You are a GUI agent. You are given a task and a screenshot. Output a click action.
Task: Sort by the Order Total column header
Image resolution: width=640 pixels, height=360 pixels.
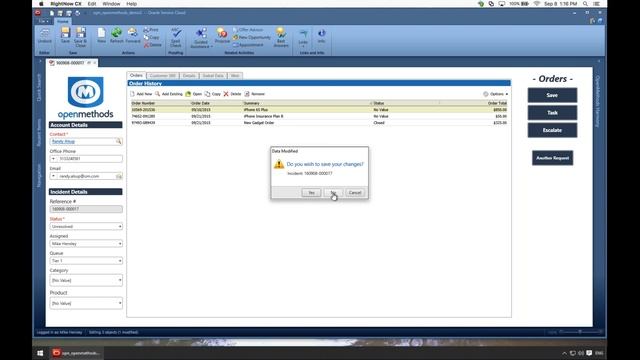point(497,103)
